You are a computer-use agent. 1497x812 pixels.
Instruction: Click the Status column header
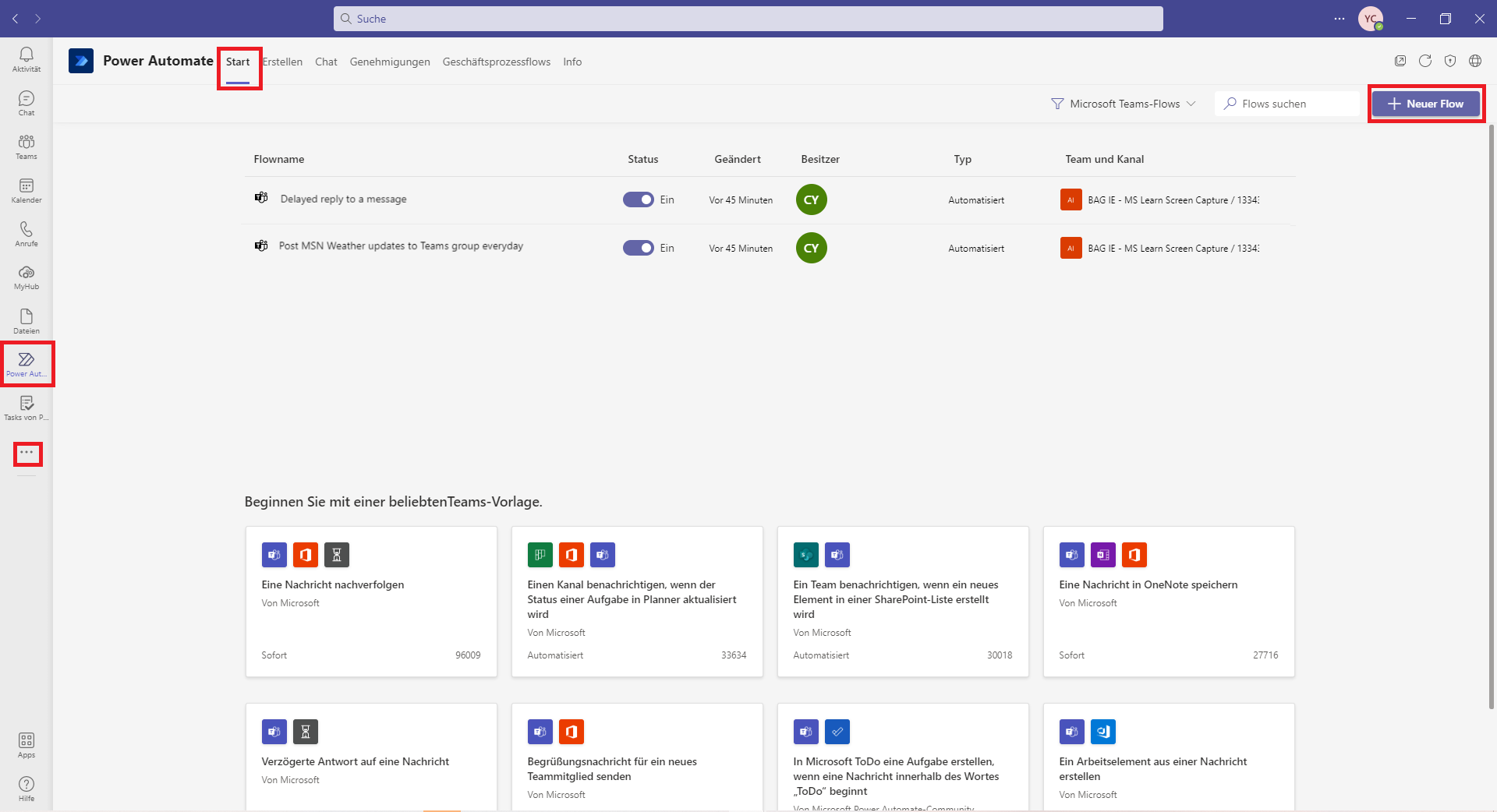[x=643, y=159]
